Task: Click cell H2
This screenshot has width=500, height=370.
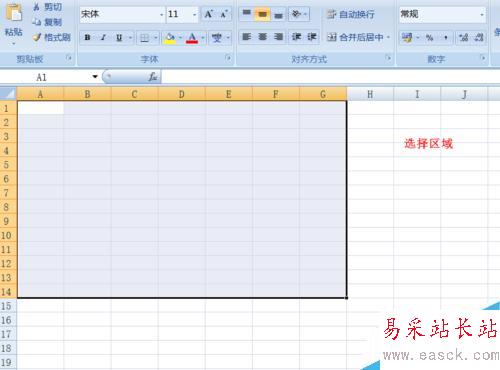Action: (370, 122)
